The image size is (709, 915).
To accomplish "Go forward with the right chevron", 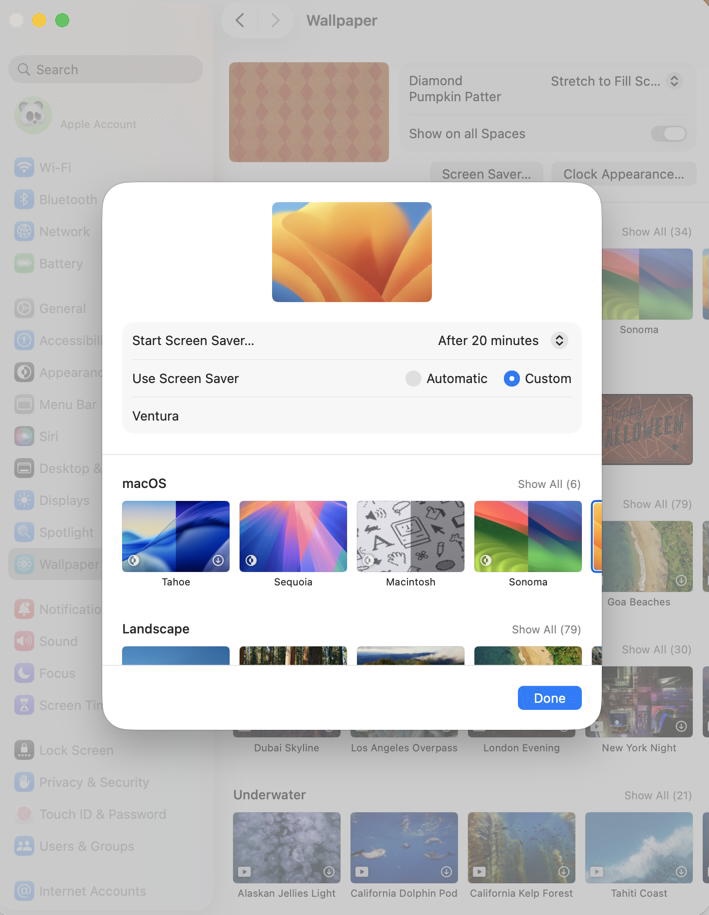I will pyautogui.click(x=275, y=20).
